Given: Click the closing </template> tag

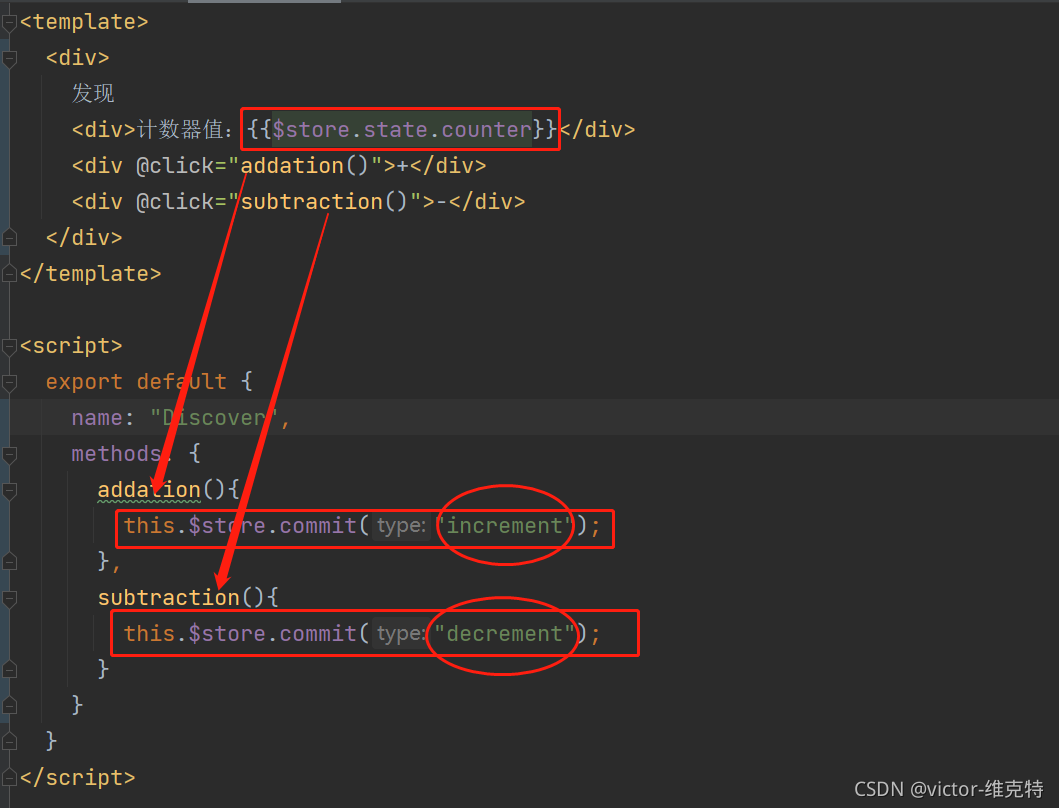Looking at the screenshot, I should point(91,274).
